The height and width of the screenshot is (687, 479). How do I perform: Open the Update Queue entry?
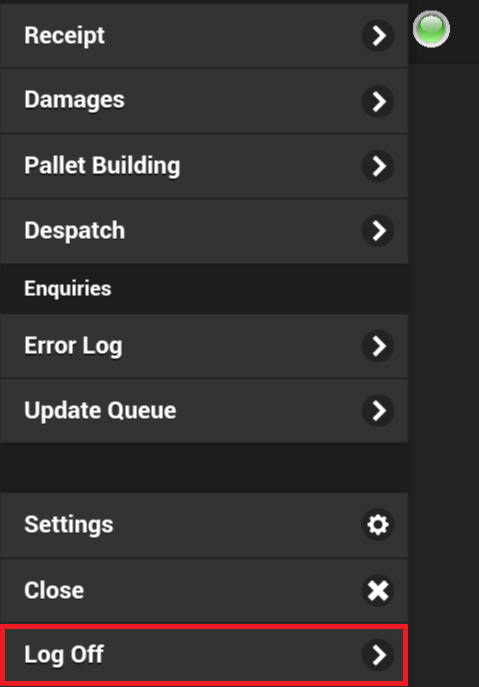[x=204, y=411]
